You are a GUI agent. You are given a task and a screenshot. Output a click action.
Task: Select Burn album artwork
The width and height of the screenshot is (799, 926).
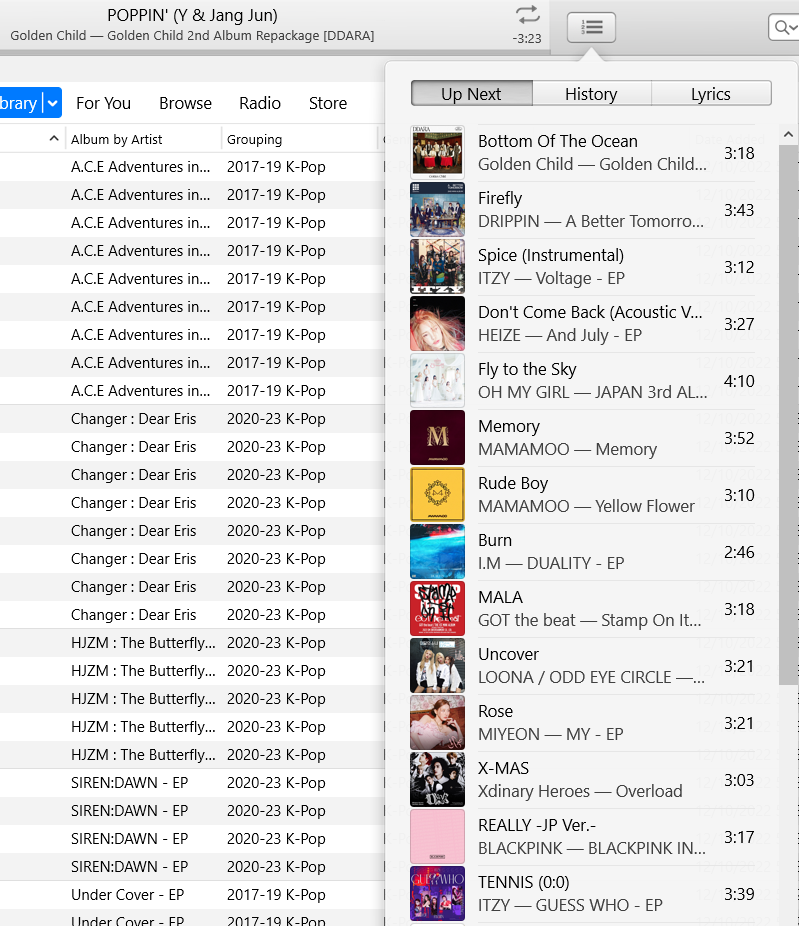[438, 552]
